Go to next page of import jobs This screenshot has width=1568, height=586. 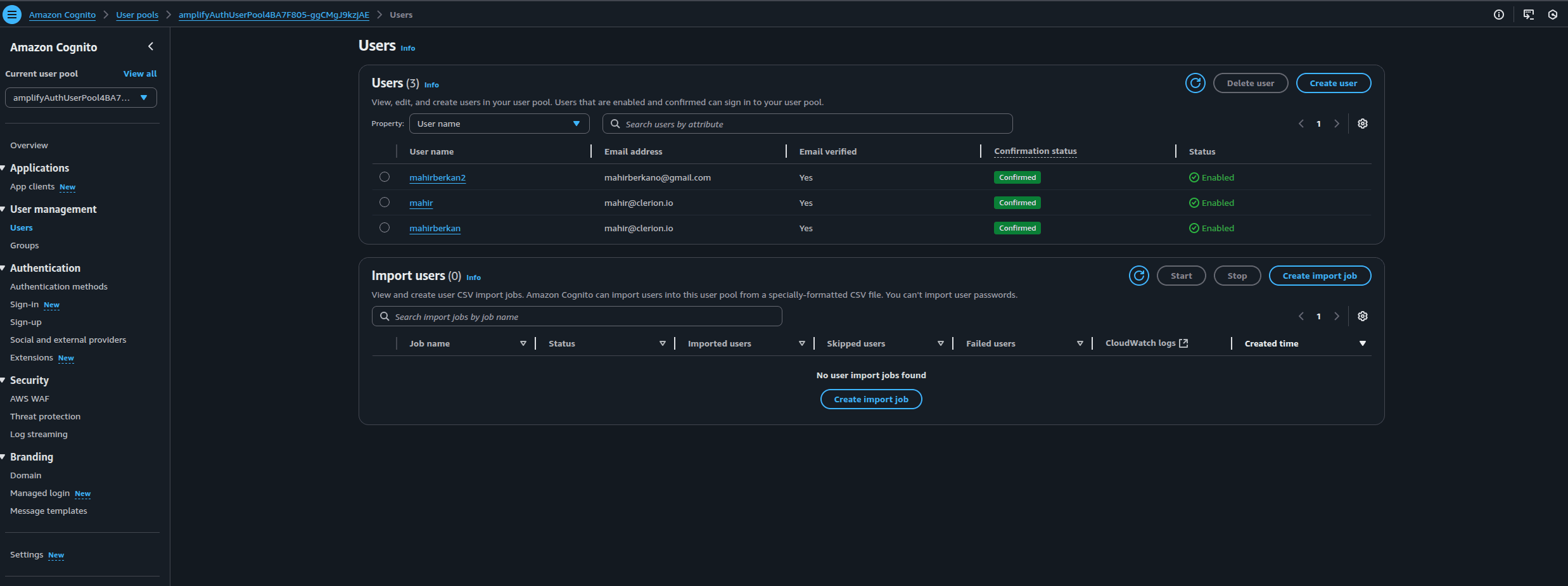[1337, 316]
